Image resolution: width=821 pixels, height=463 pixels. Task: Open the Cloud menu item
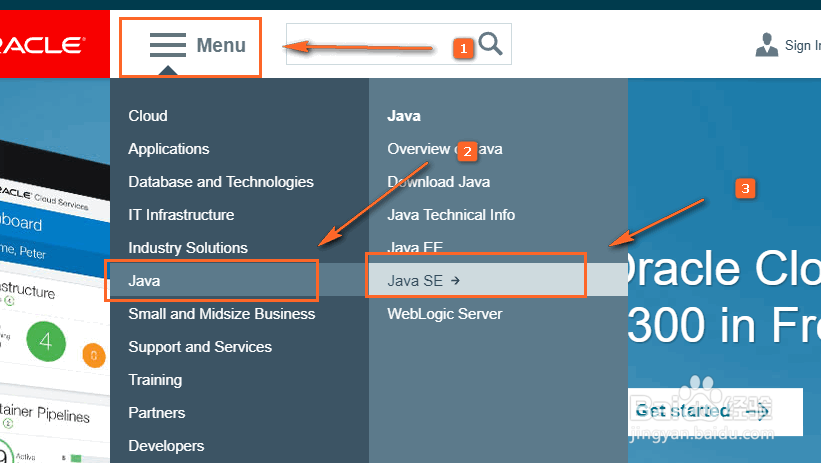pos(148,116)
